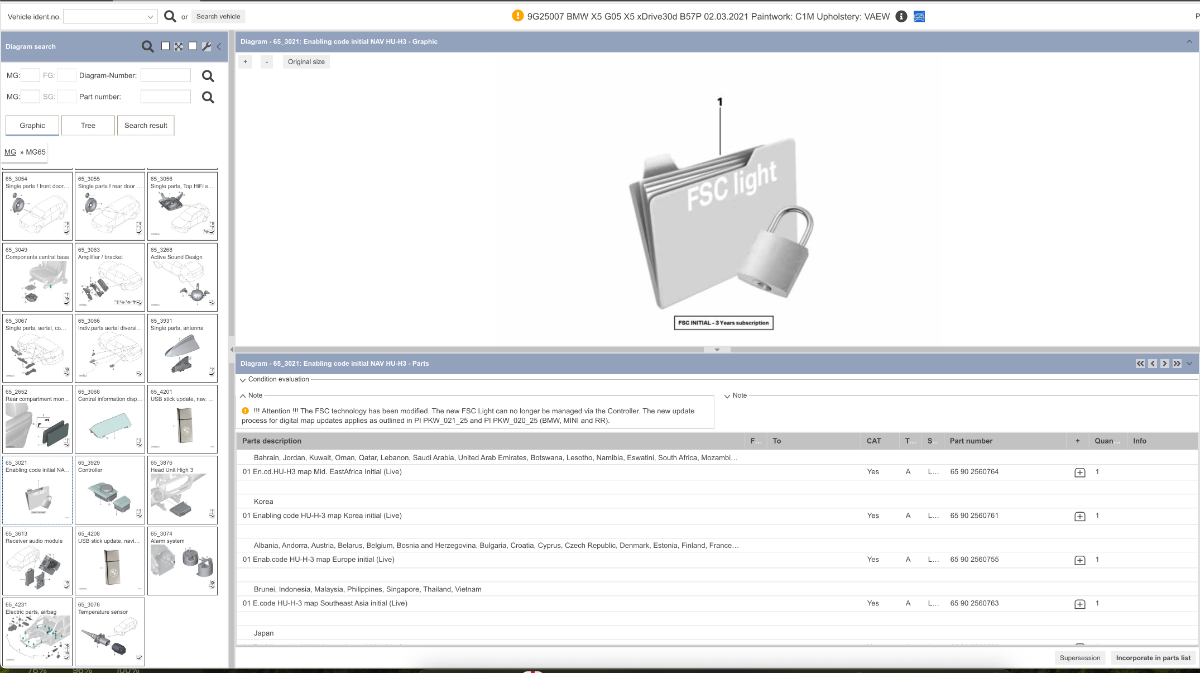Open the Electric parts, airbag thumbnail
Screen dimensions: 1200x673
pos(37,631)
